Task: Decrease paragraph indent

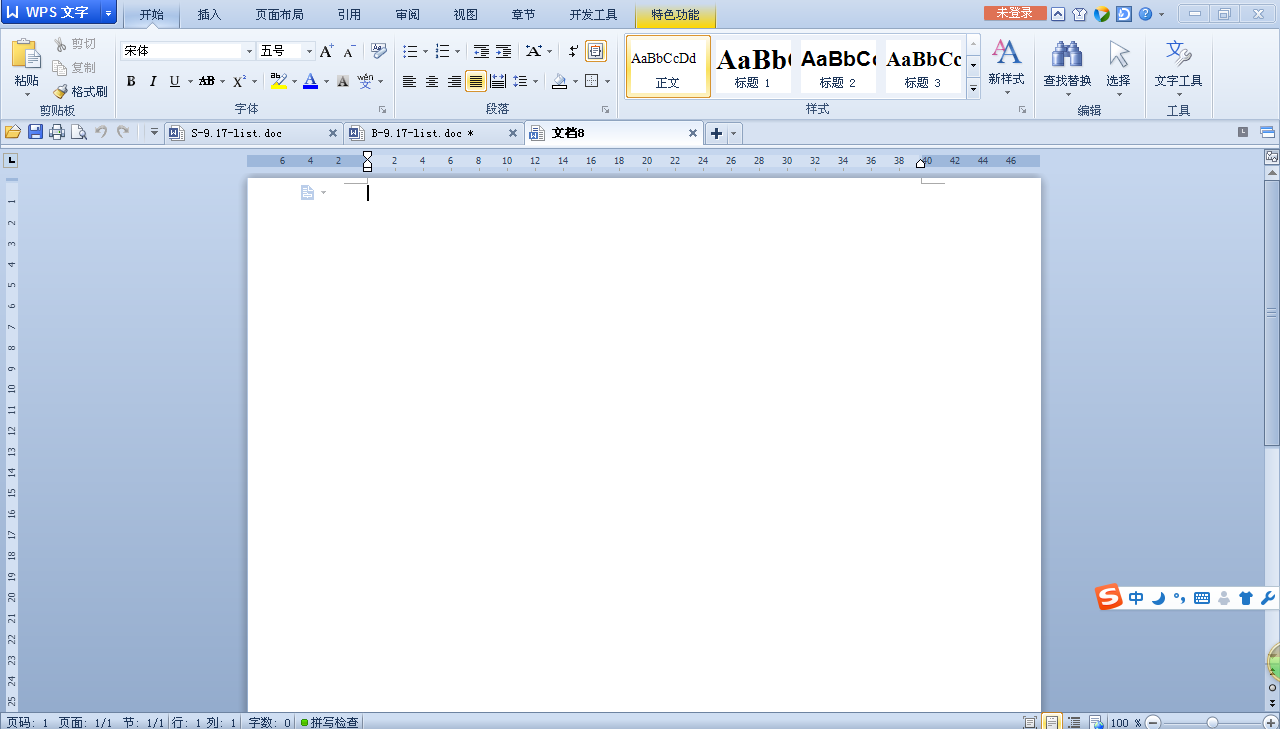Action: tap(481, 51)
